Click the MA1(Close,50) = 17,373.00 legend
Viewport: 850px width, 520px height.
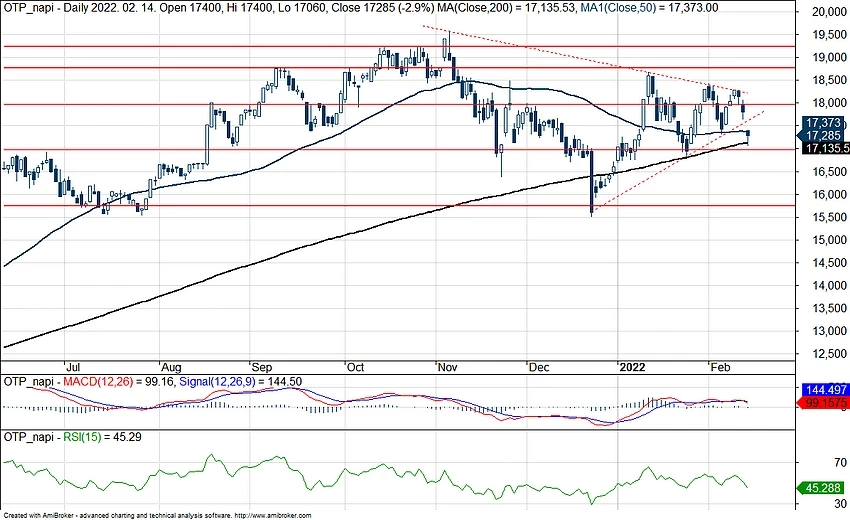pos(648,8)
